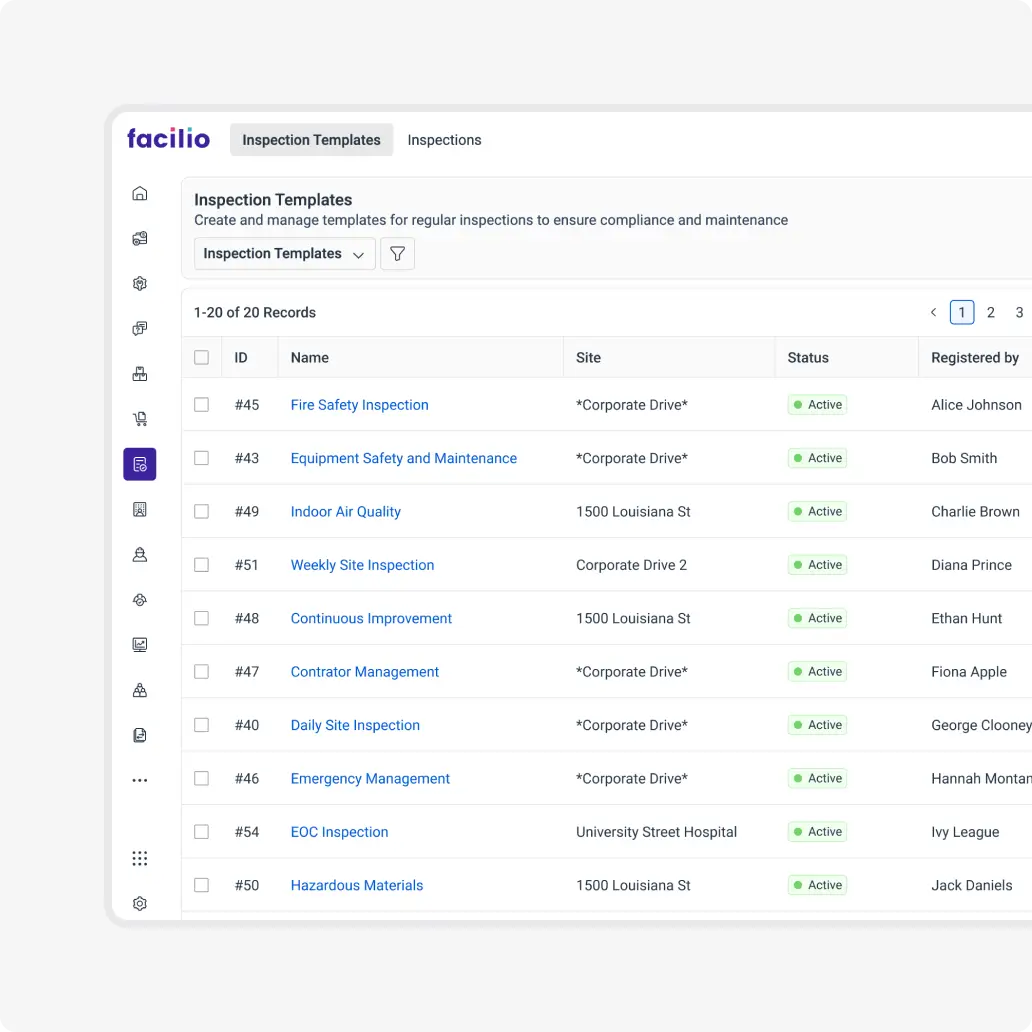Open the Indoor Air Quality template link
The image size is (1032, 1032).
coord(345,511)
